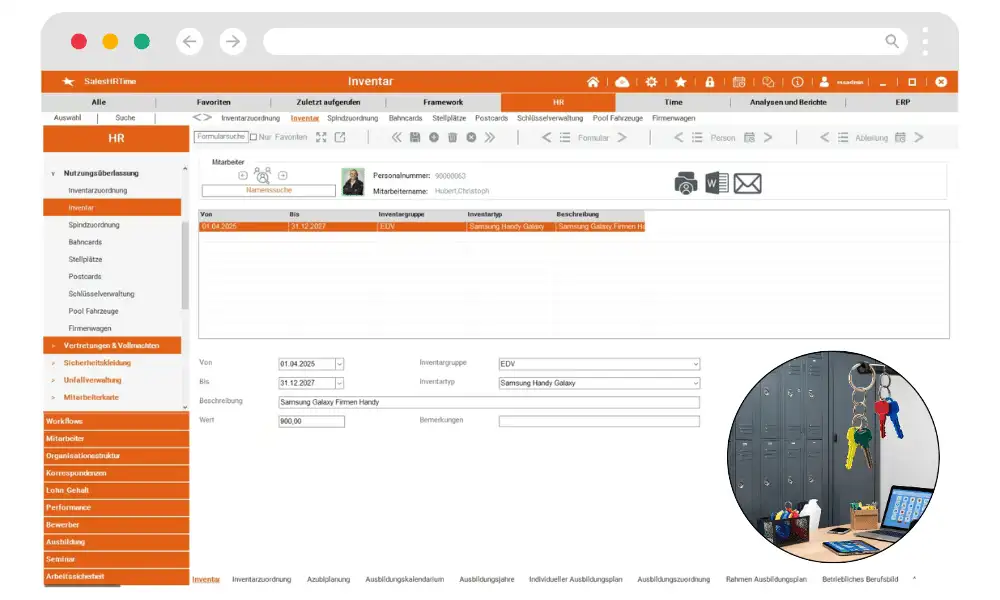Image resolution: width=1000 pixels, height=600 pixels.
Task: Open the Azubiplanung bottom tab
Action: 328,579
